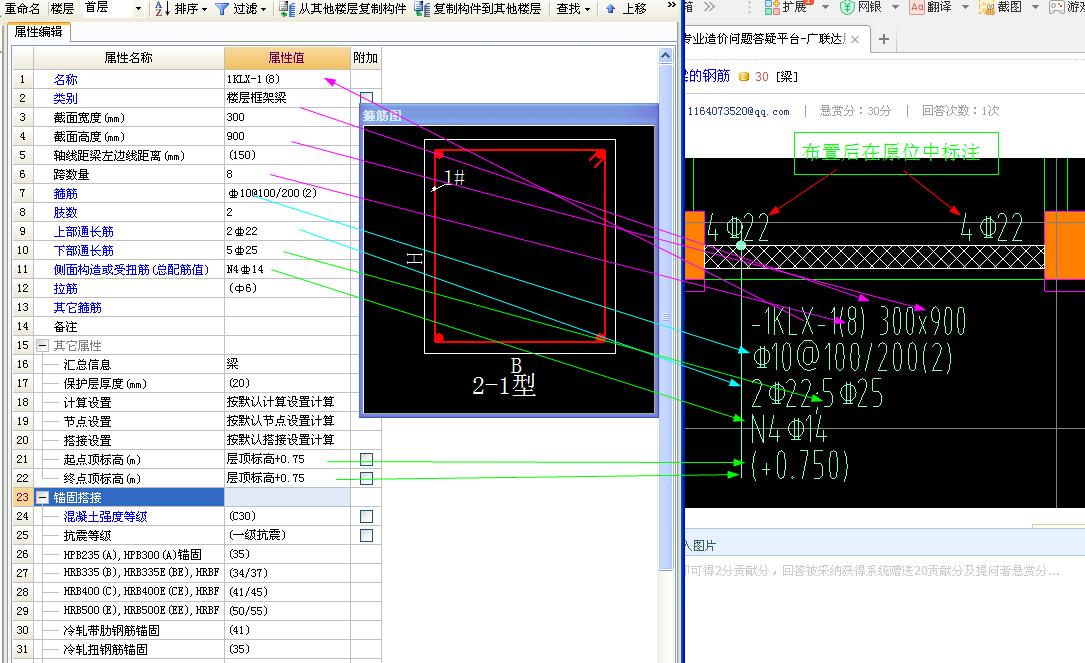This screenshot has height=663, width=1085.
Task: Click the property grid scrollbar up arrow
Action: pyautogui.click(x=665, y=56)
